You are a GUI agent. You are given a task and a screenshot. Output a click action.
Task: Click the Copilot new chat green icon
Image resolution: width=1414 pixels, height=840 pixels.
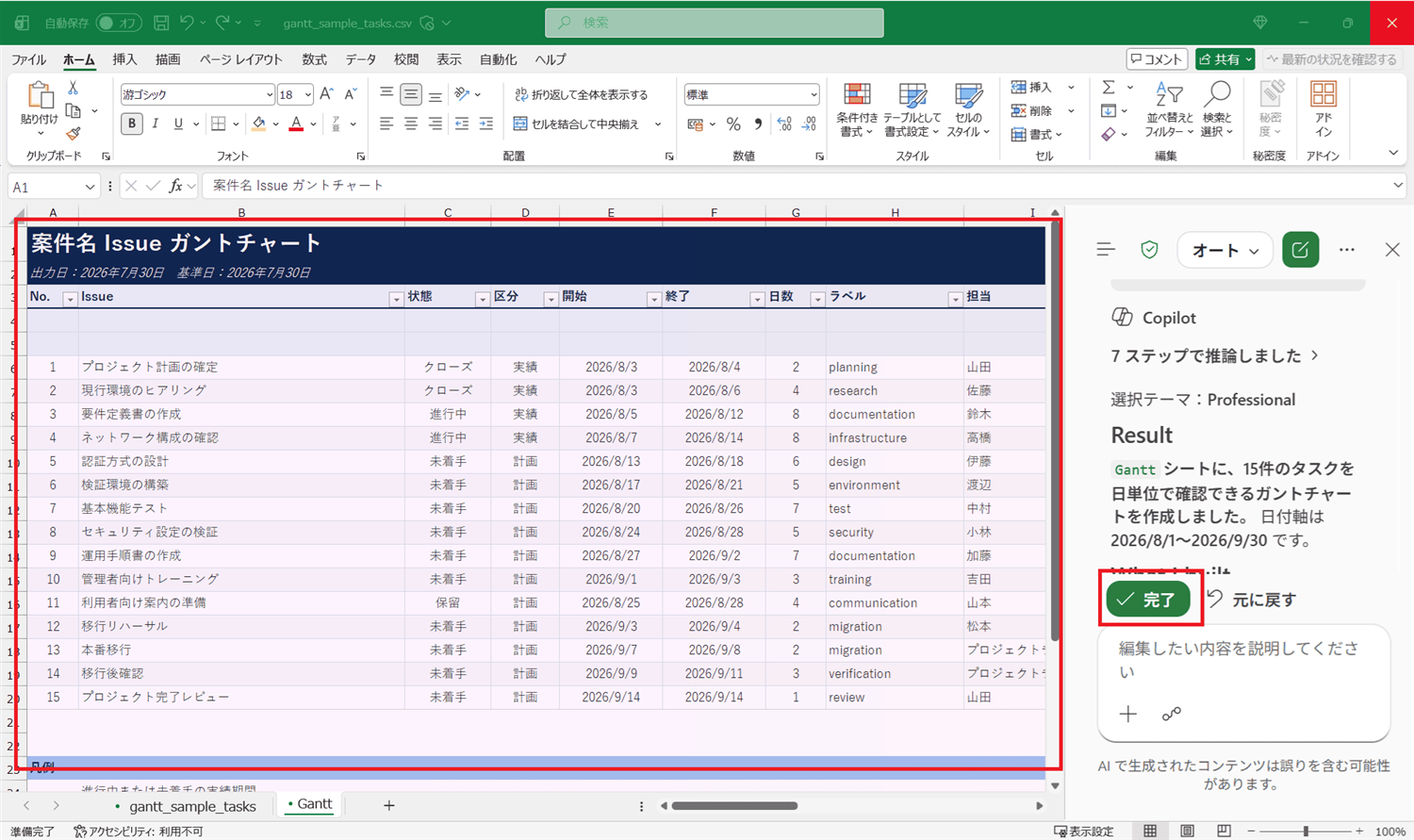(1300, 251)
